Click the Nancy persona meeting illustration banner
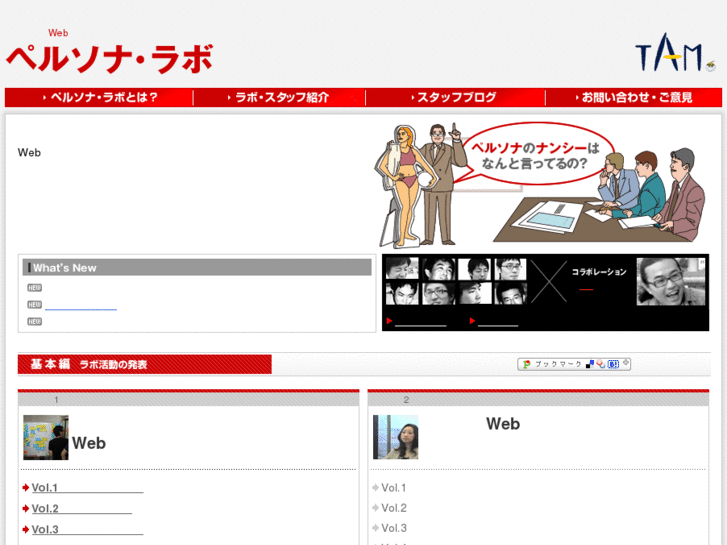 pyautogui.click(x=541, y=185)
